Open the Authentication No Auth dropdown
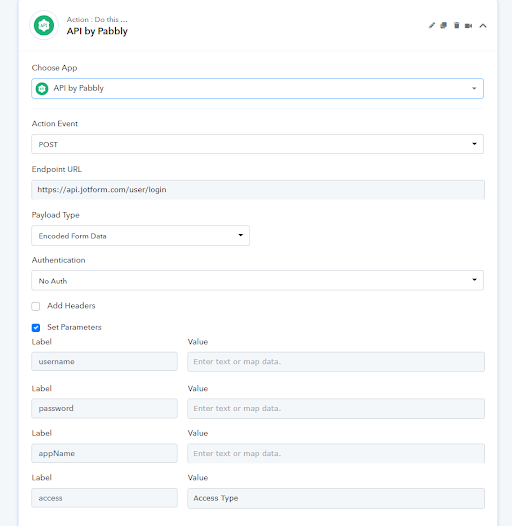The width and height of the screenshot is (512, 526). click(257, 280)
